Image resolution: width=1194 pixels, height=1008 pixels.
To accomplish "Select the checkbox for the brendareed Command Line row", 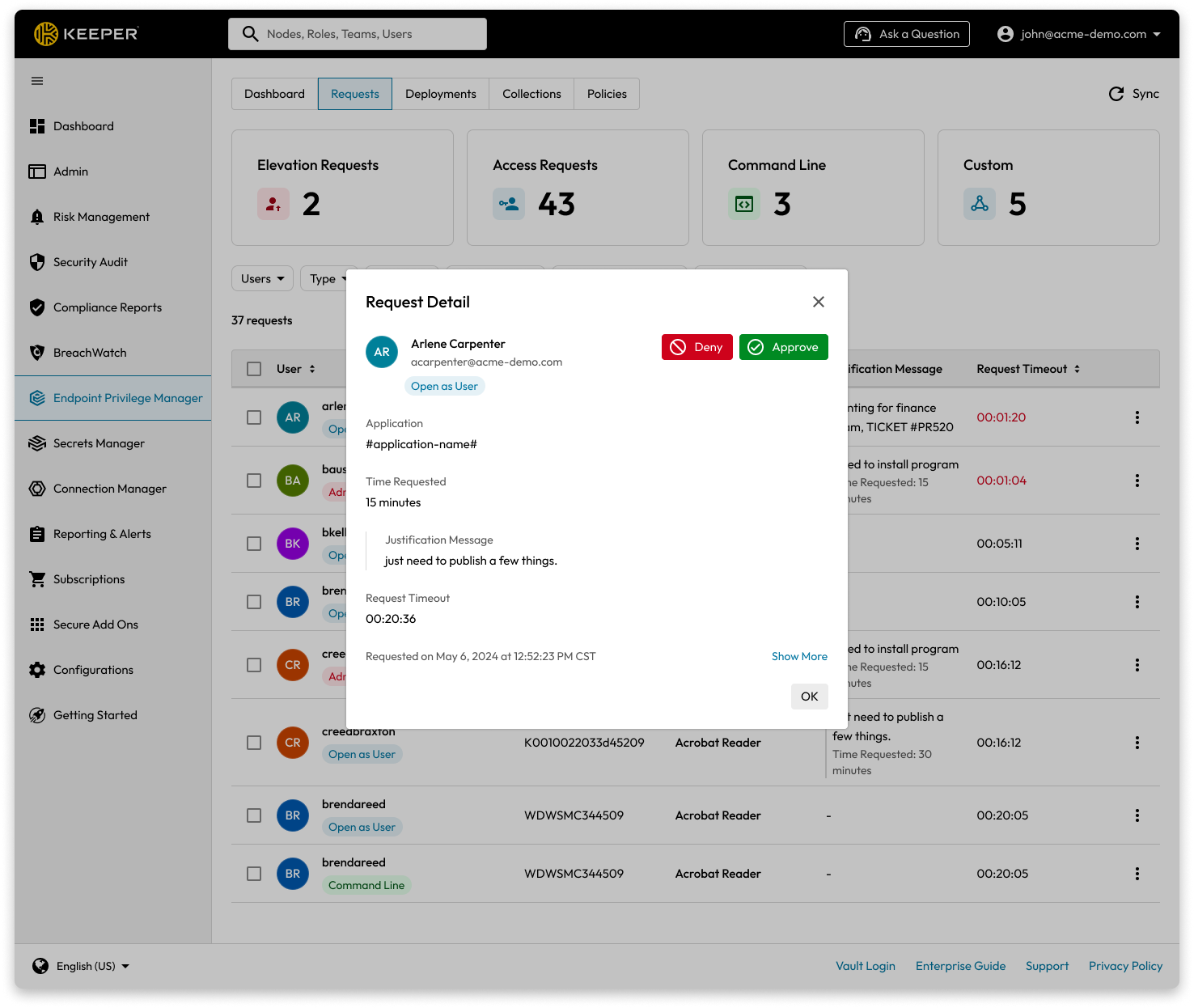I will 254,874.
